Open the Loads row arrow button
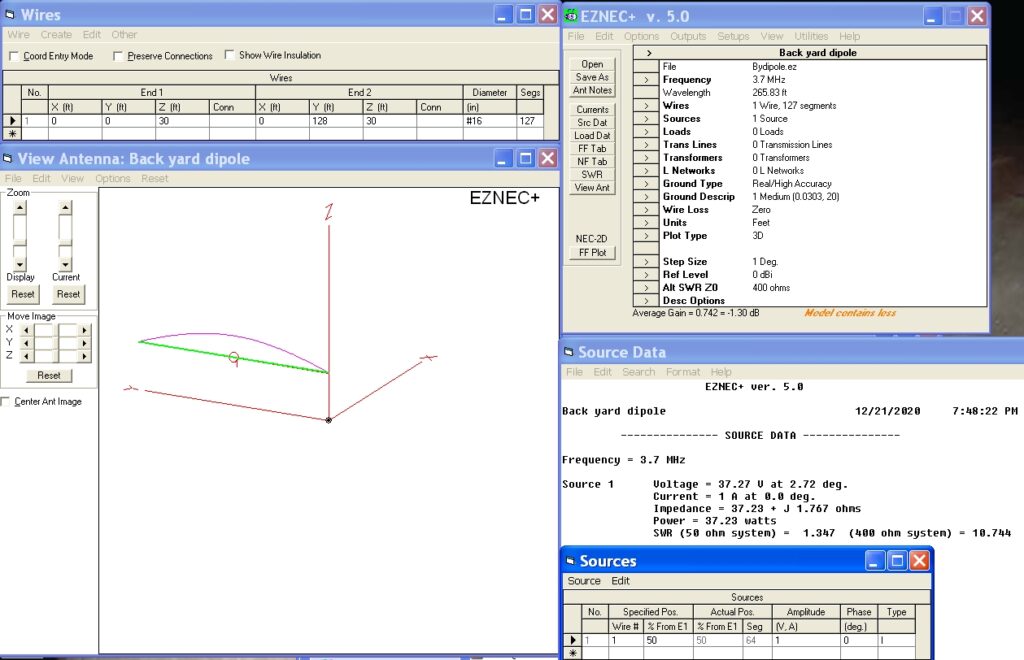Image resolution: width=1024 pixels, height=660 pixels. pyautogui.click(x=647, y=132)
